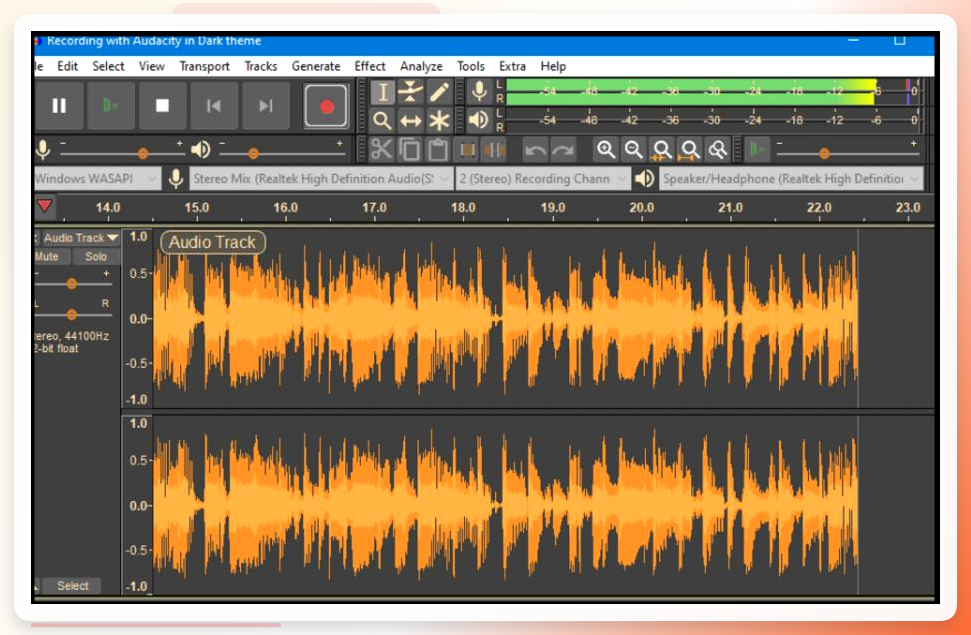Open the Stereo Mix recording device dropdown
Viewport: 971px width, 635px height.
[x=320, y=178]
